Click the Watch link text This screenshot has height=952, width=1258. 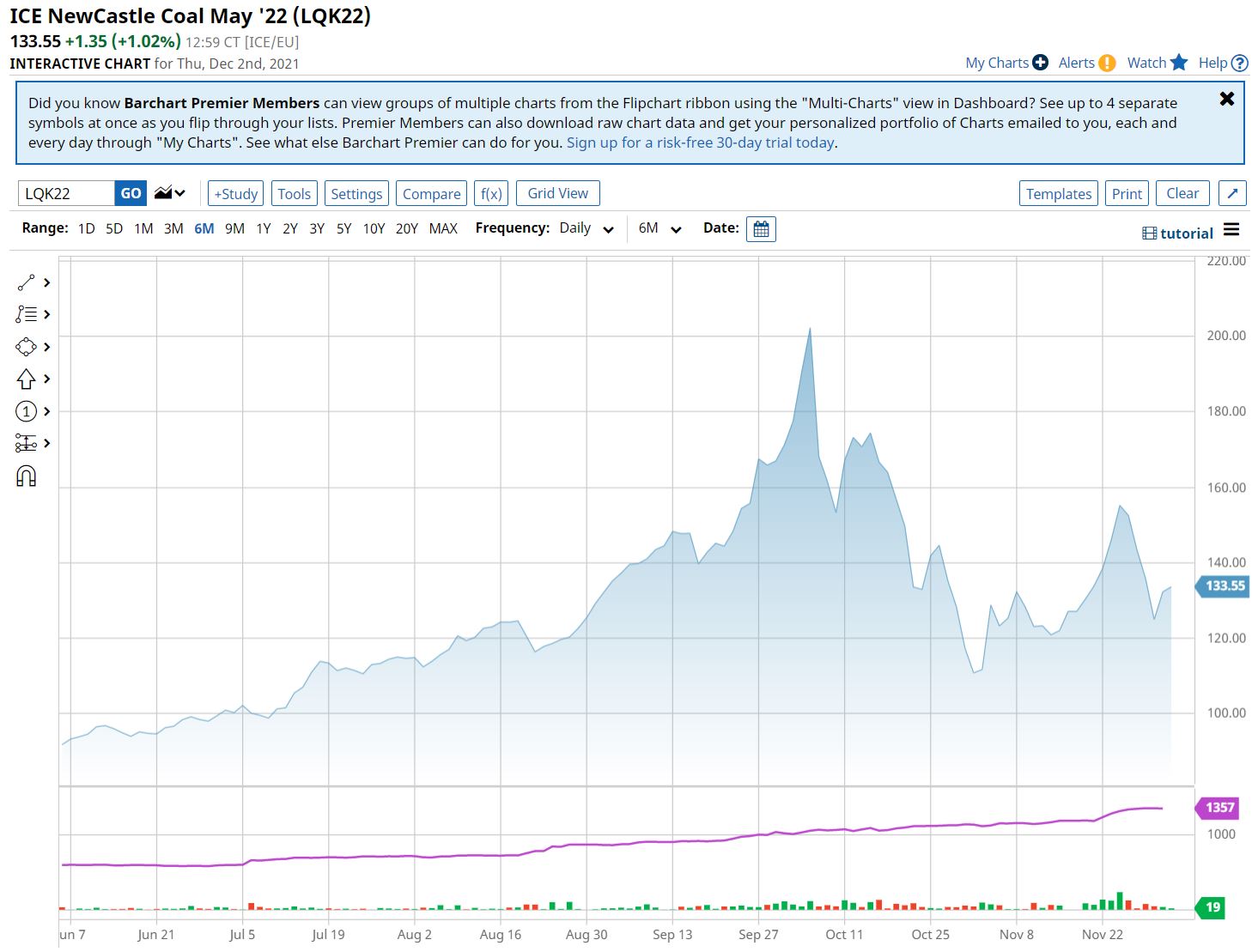[1146, 63]
